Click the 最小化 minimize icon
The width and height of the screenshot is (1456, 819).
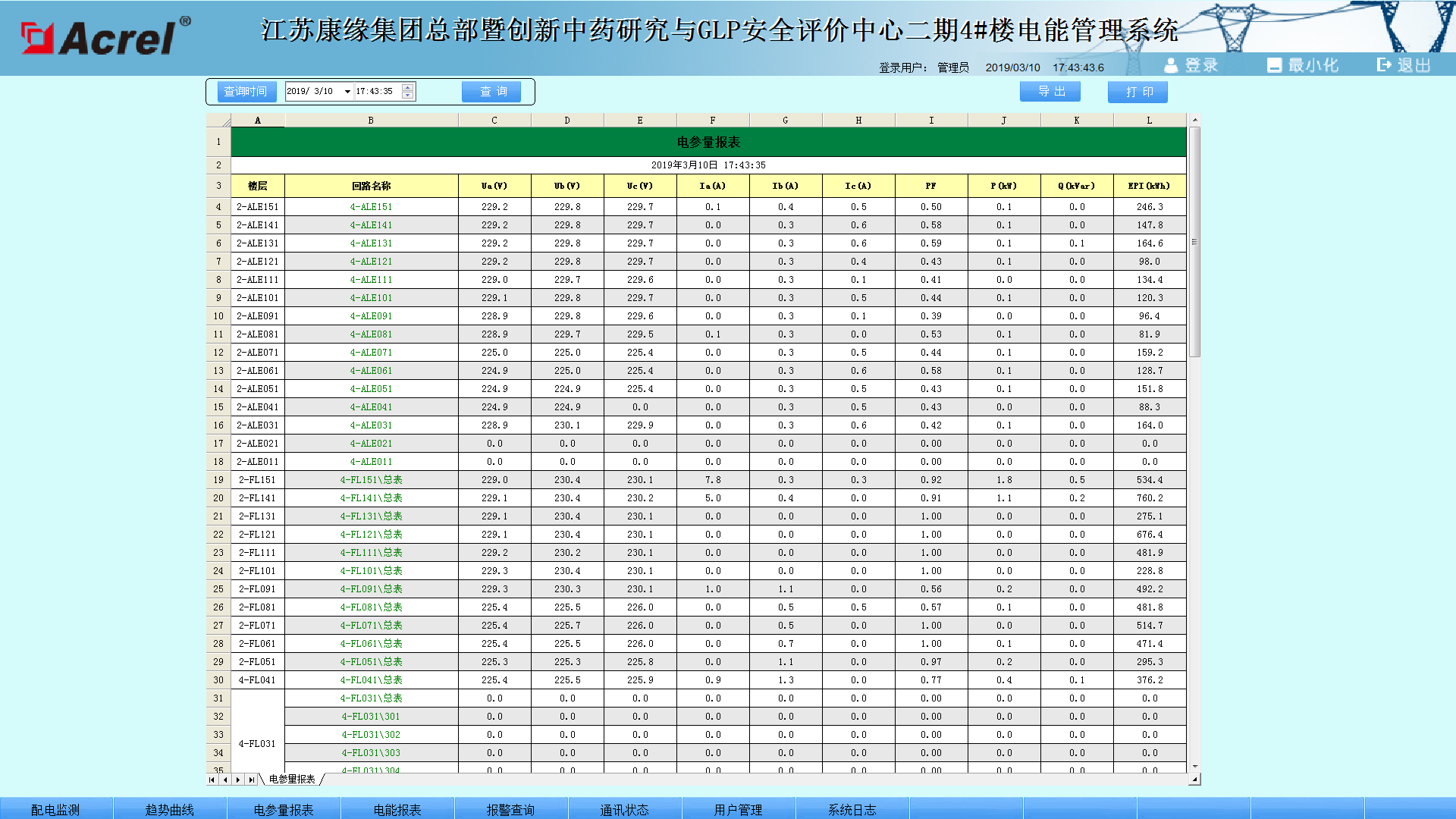click(1274, 65)
